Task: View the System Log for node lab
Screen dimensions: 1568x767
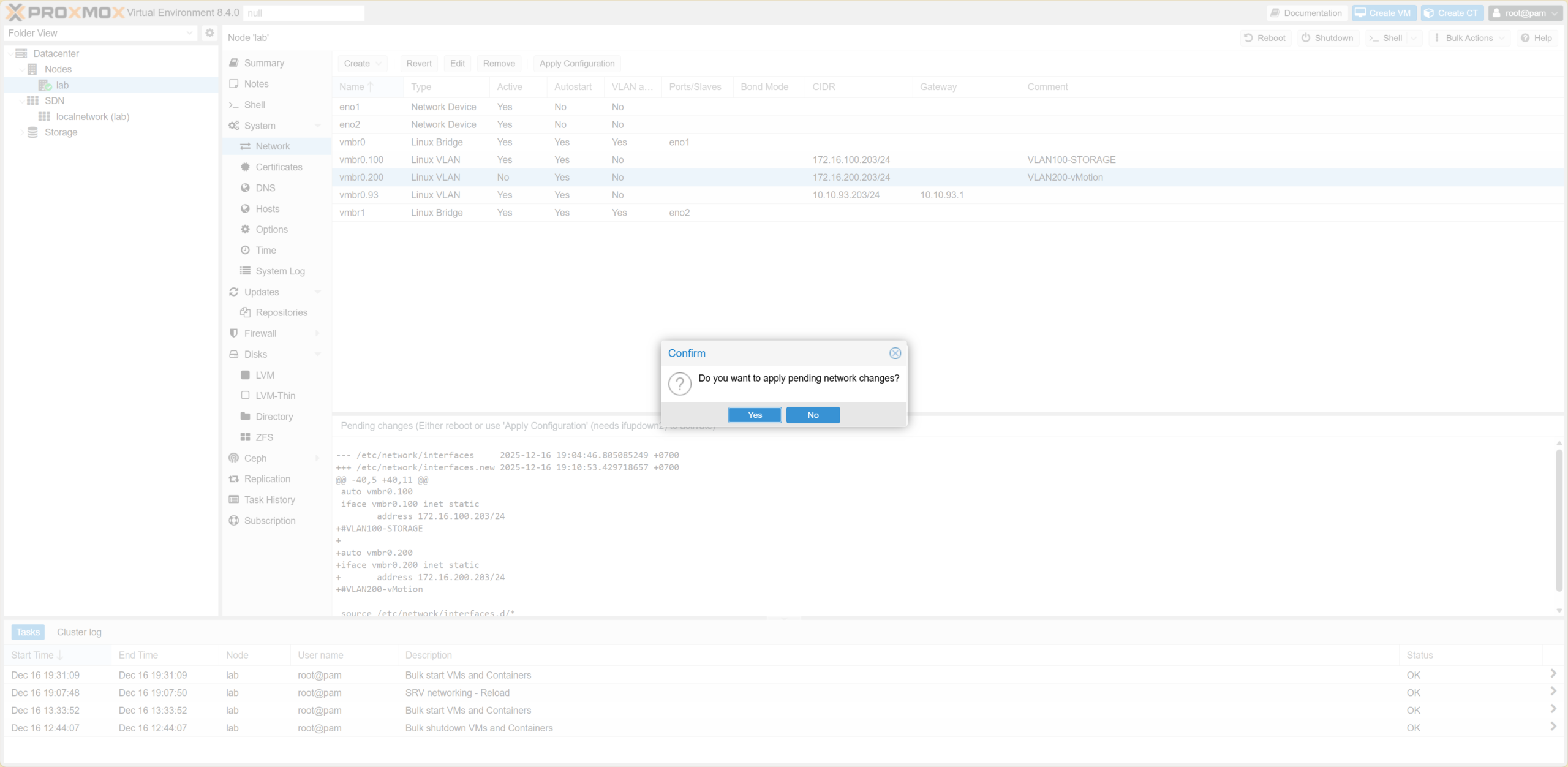Action: pyautogui.click(x=280, y=271)
